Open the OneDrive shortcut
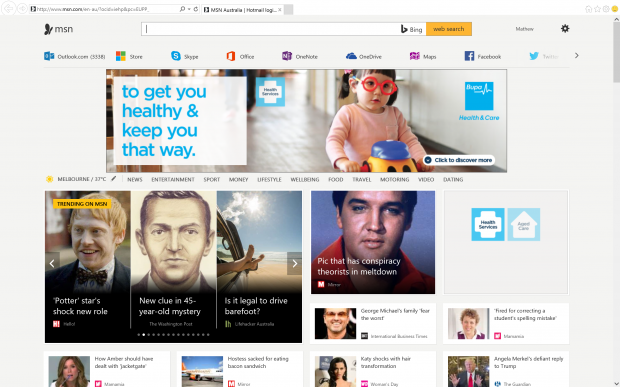Image resolution: width=620 pixels, height=387 pixels. pos(364,57)
